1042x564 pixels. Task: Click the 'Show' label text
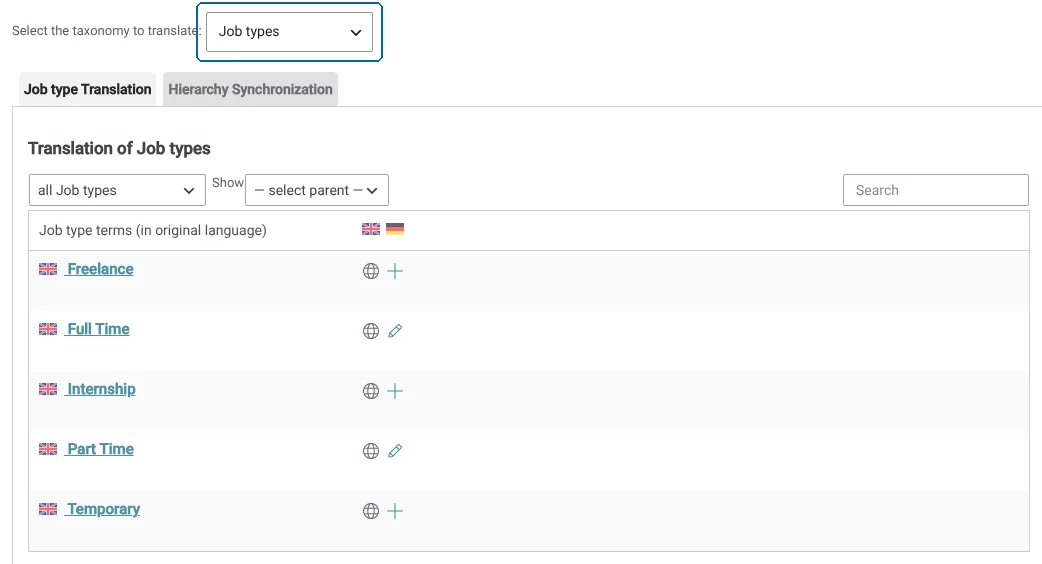(x=227, y=183)
